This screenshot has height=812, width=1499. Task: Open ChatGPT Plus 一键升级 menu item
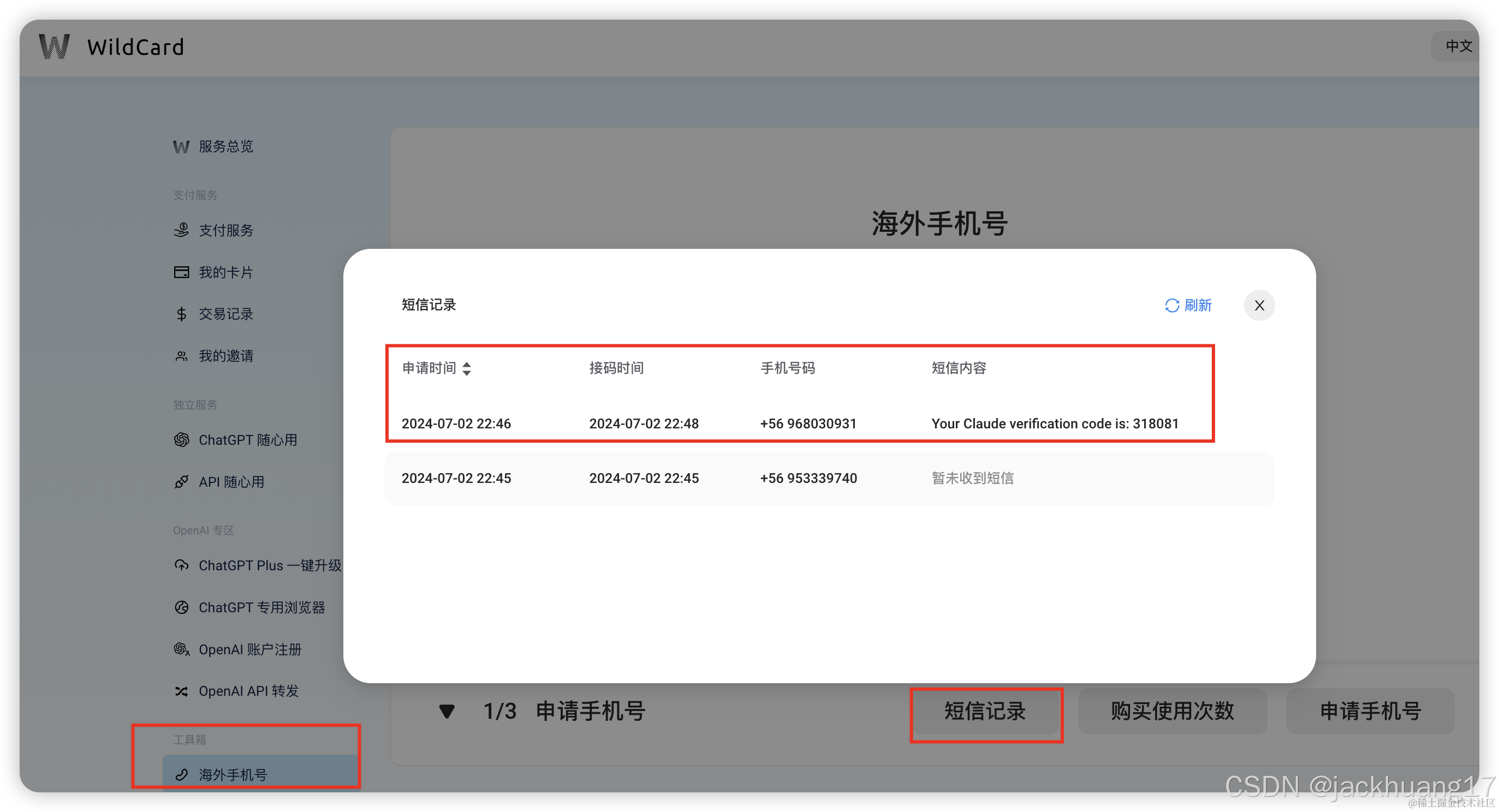270,565
